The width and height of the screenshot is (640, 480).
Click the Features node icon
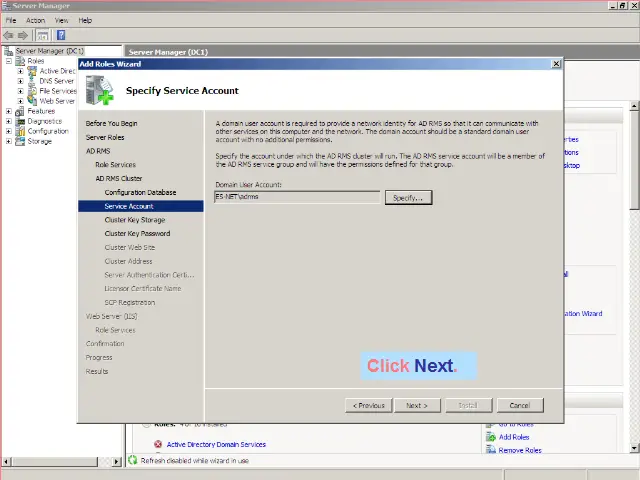20,111
